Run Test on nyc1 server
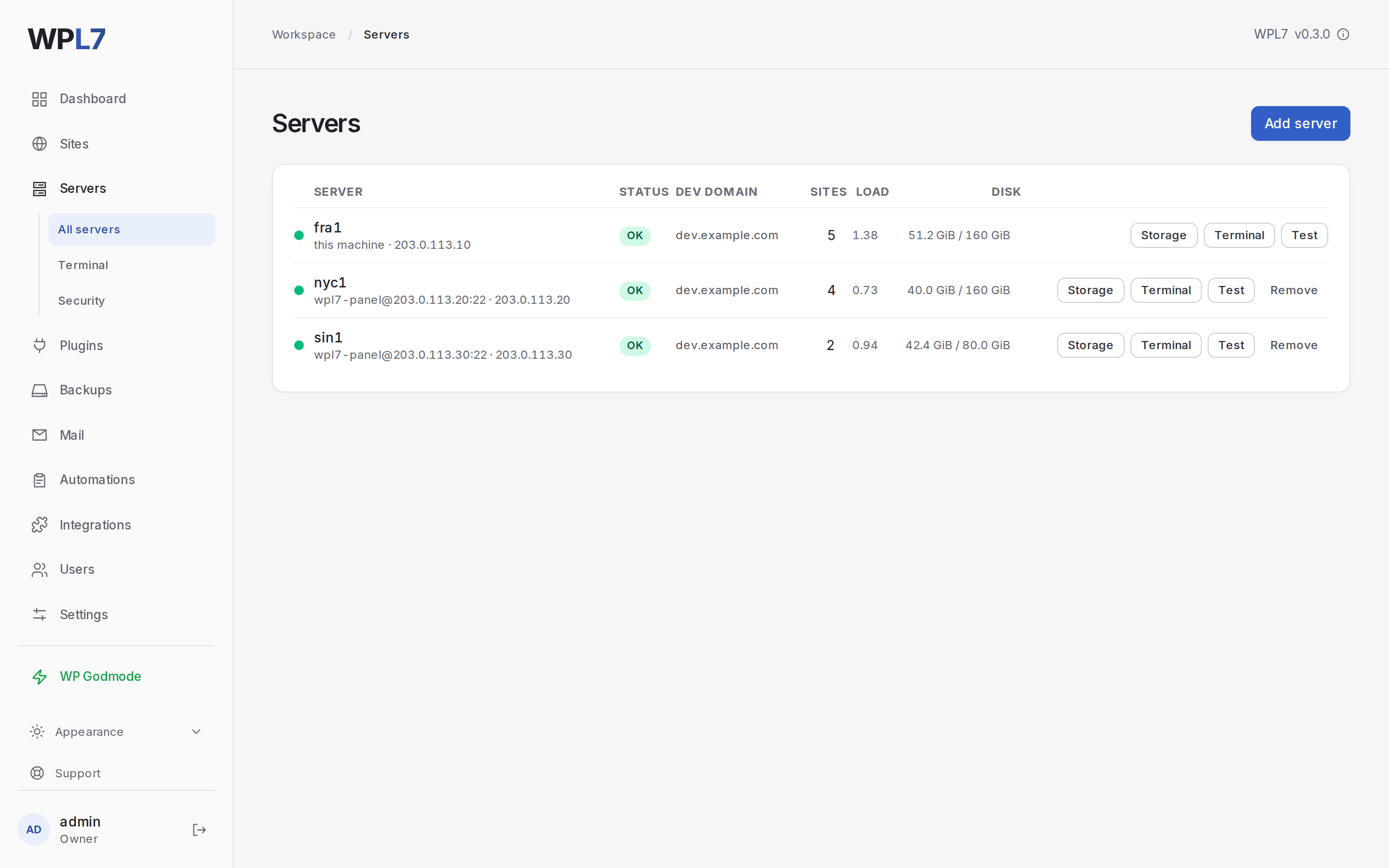Screen dimensions: 1389x868 click(x=1231, y=290)
